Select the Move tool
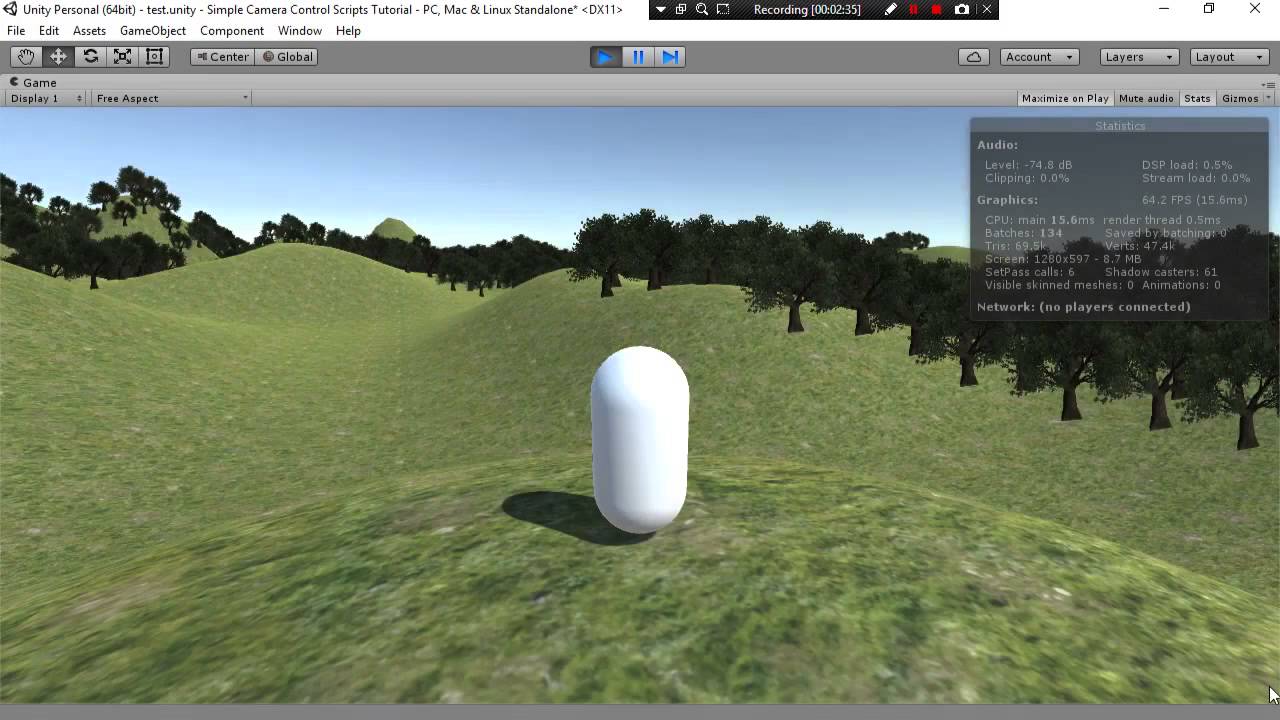Screen dimensions: 1280x720 pyautogui.click(x=58, y=57)
